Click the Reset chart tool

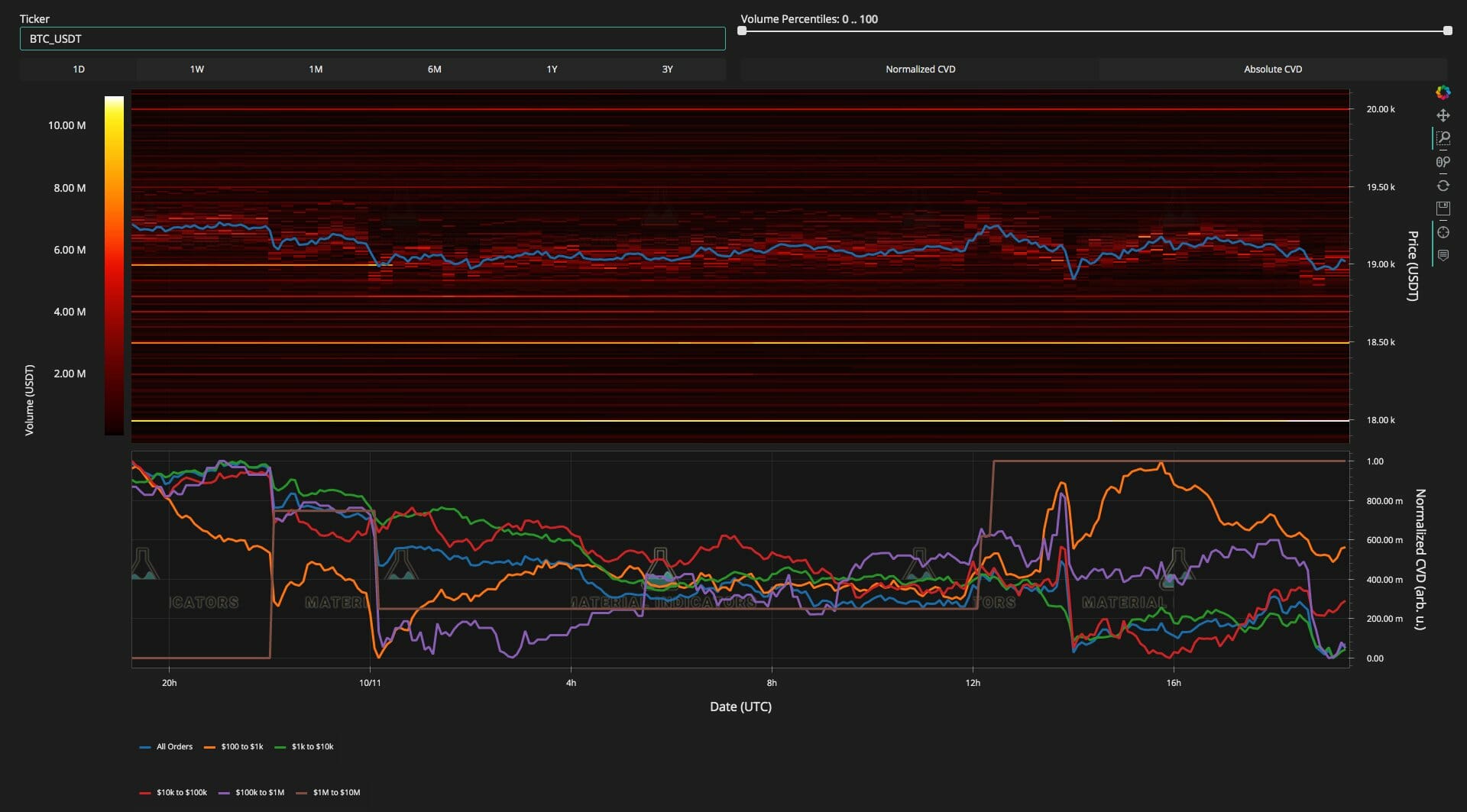tap(1443, 186)
